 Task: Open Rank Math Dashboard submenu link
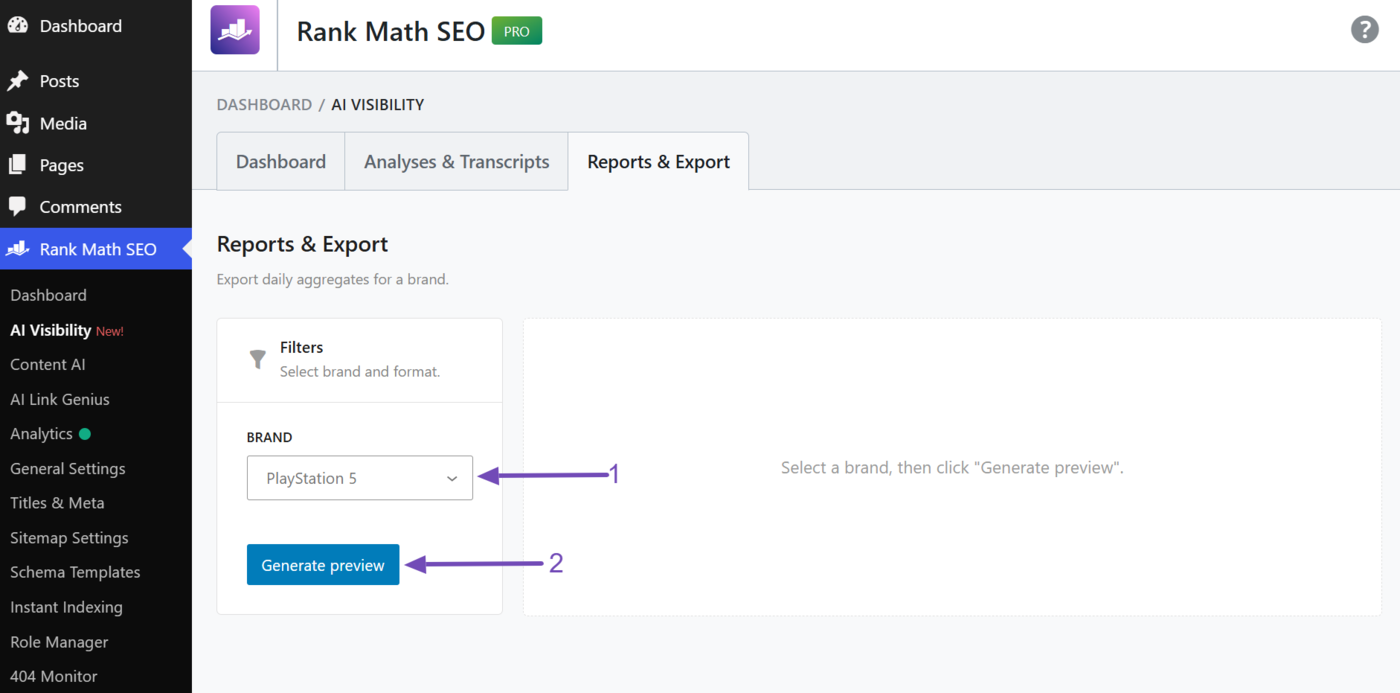48,295
